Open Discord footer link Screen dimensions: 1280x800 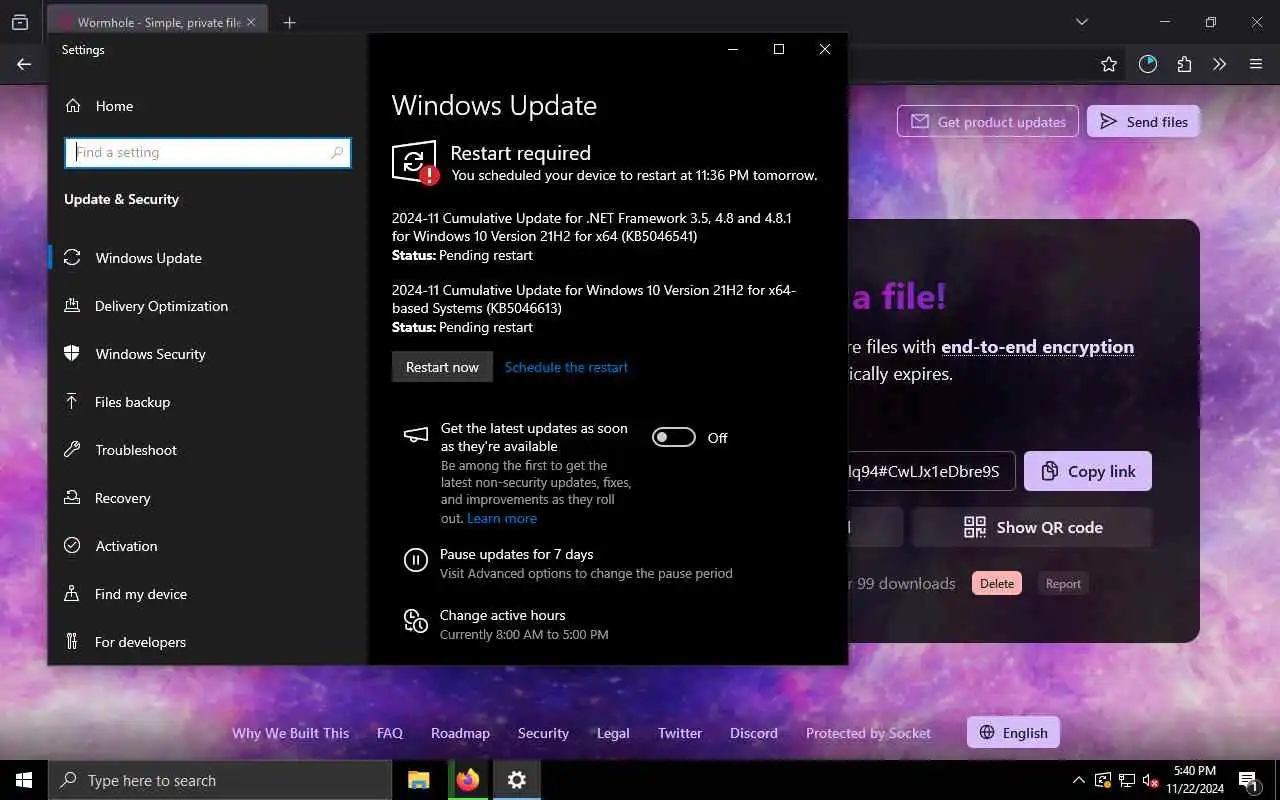click(x=754, y=733)
